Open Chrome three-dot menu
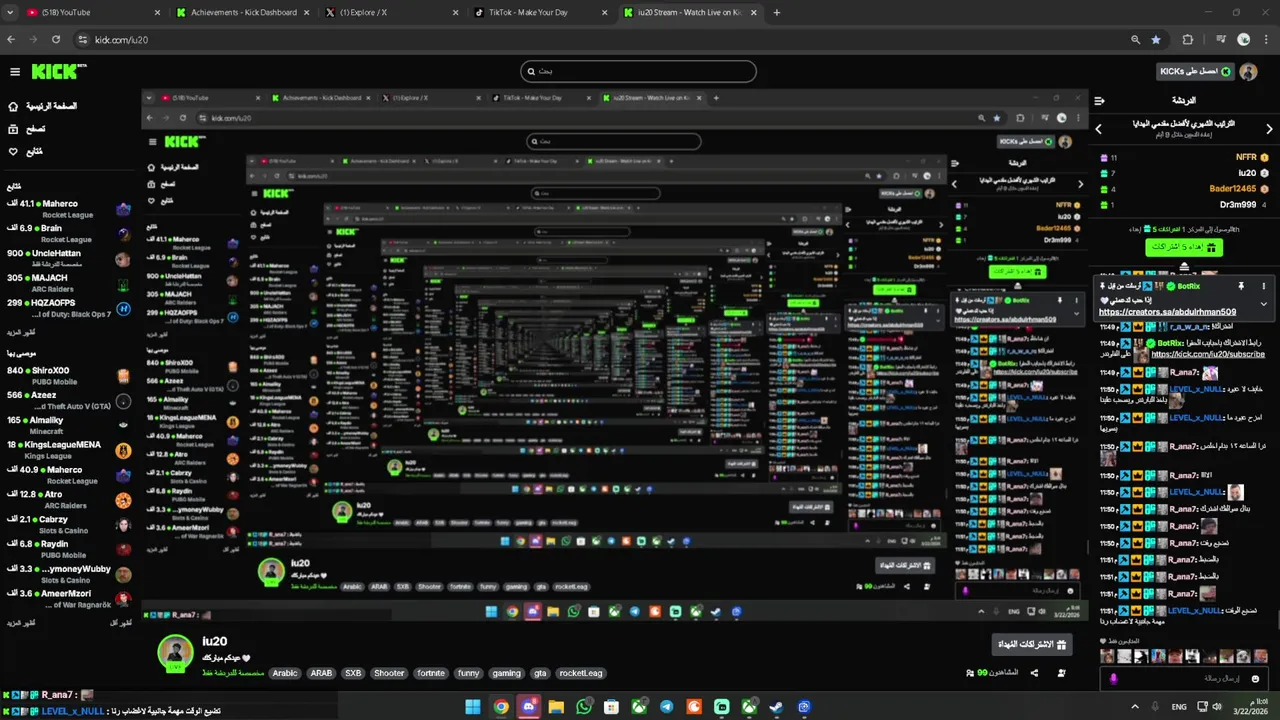Viewport: 1280px width, 720px height. tap(1266, 40)
